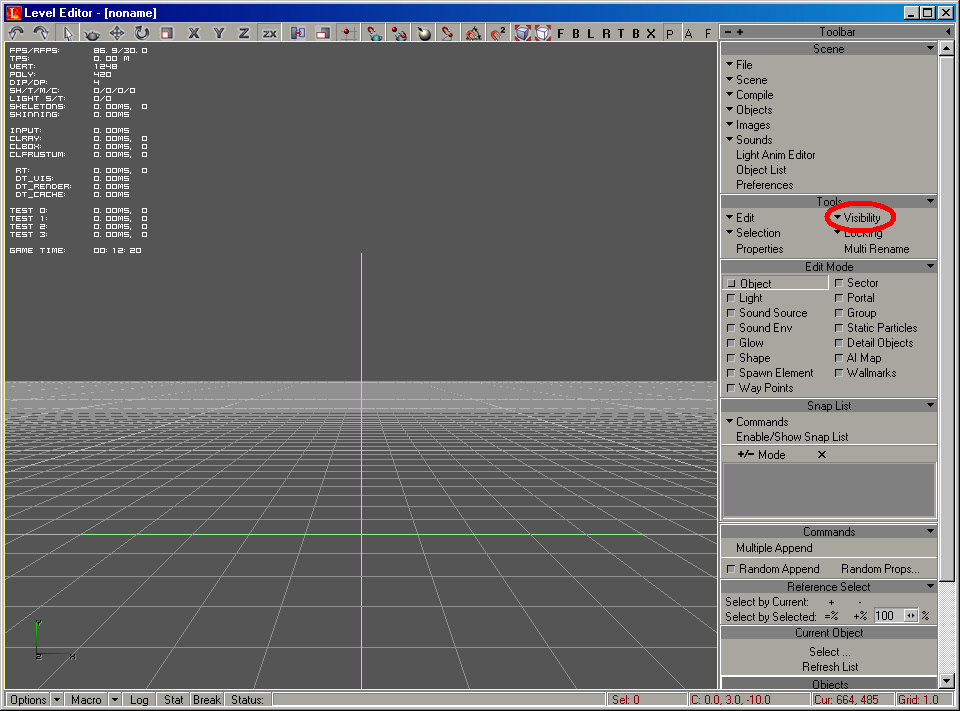960x711 pixels.
Task: Click the magnet with number 2 icon
Action: coord(498,33)
